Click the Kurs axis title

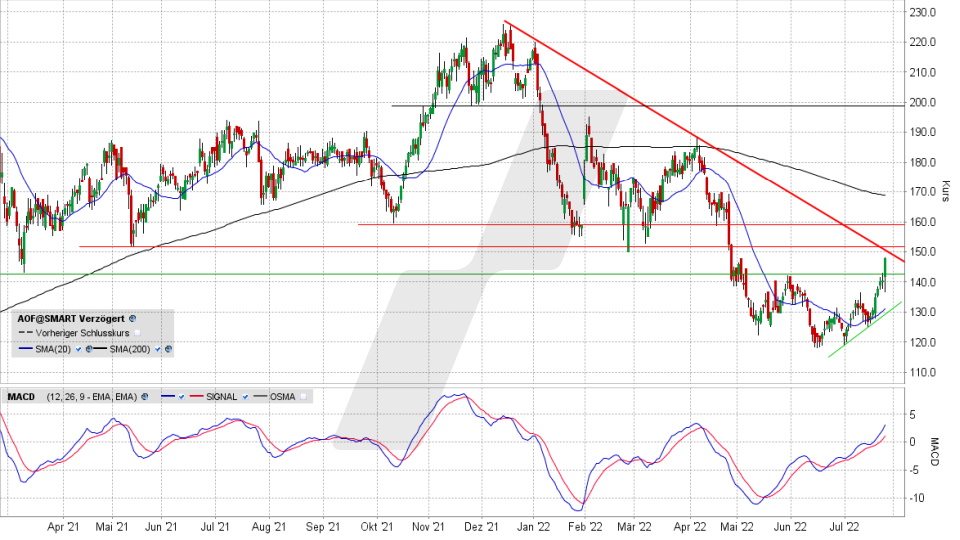(x=946, y=191)
